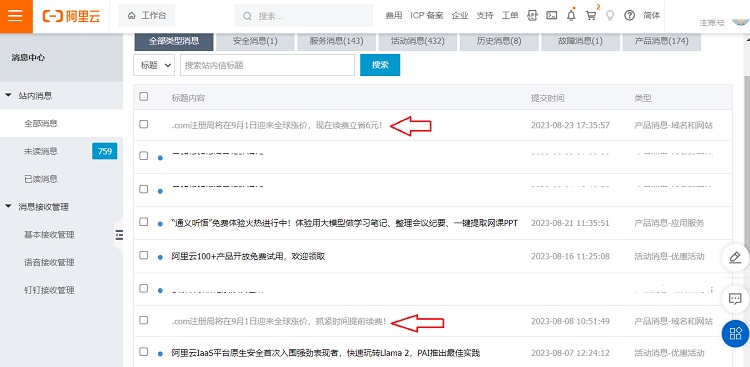Select the 全部类型消息 tab
This screenshot has width=750, height=367.
(174, 41)
